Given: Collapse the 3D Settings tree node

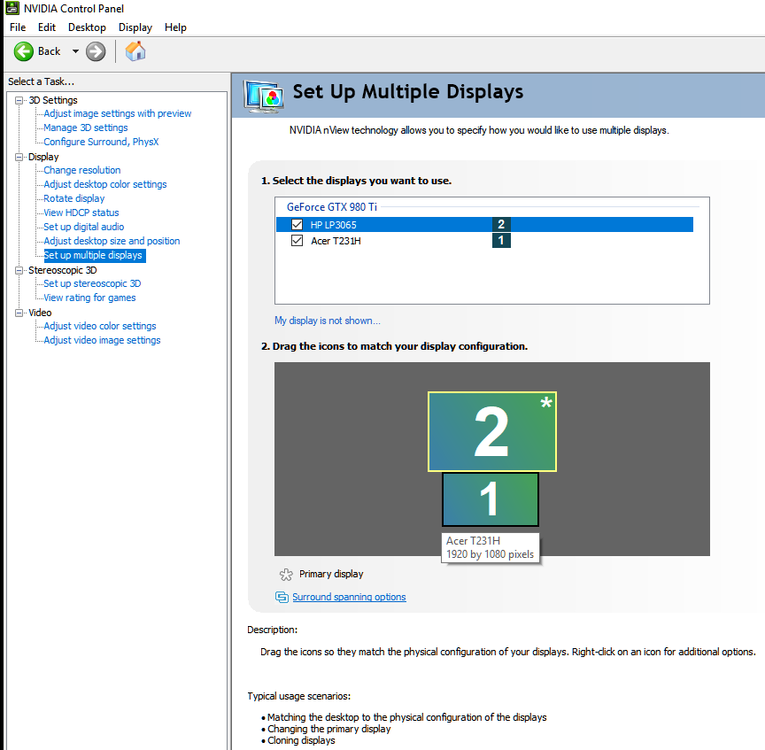Looking at the screenshot, I should coord(19,101).
